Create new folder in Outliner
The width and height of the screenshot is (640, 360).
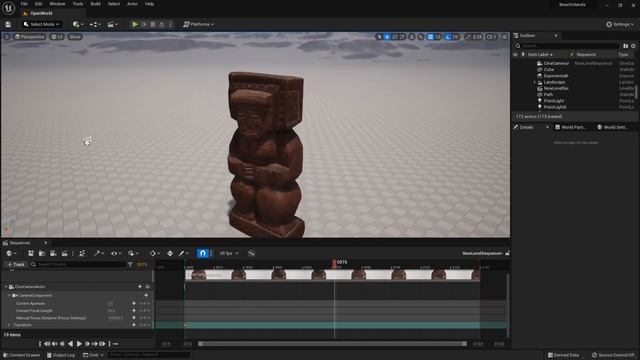[x=625, y=46]
